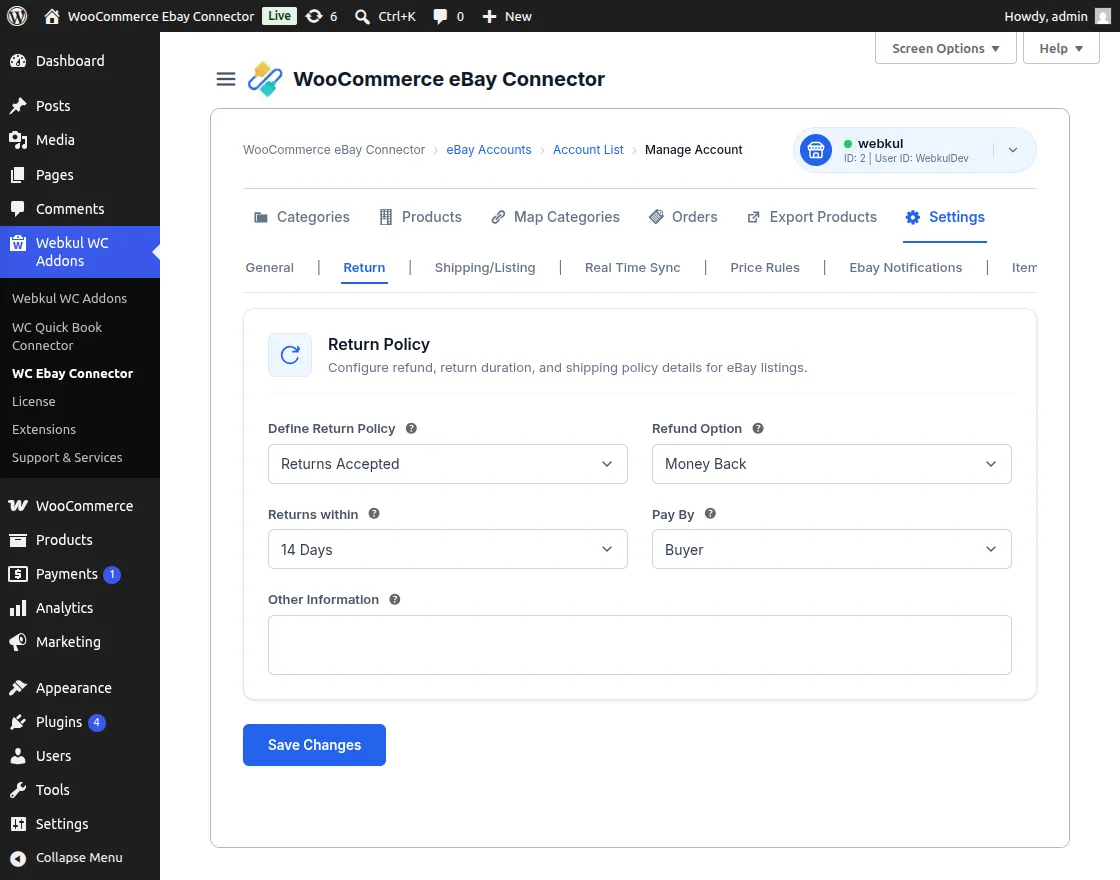Open the site home icon in the admin bar
This screenshot has height=880, width=1120.
click(51, 16)
